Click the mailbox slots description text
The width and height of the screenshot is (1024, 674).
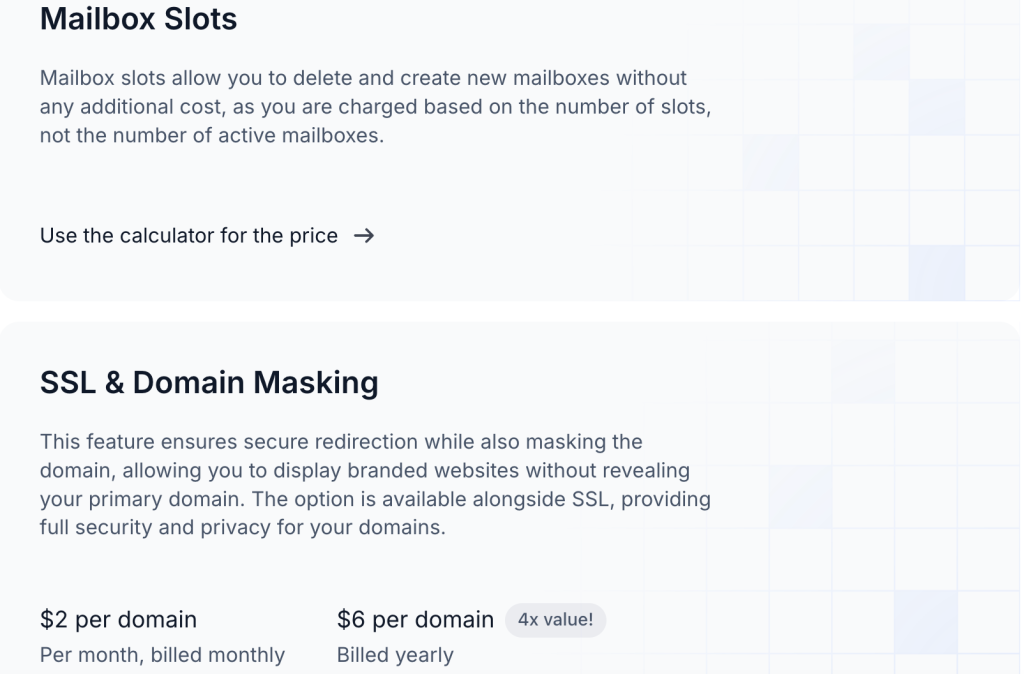(x=374, y=106)
